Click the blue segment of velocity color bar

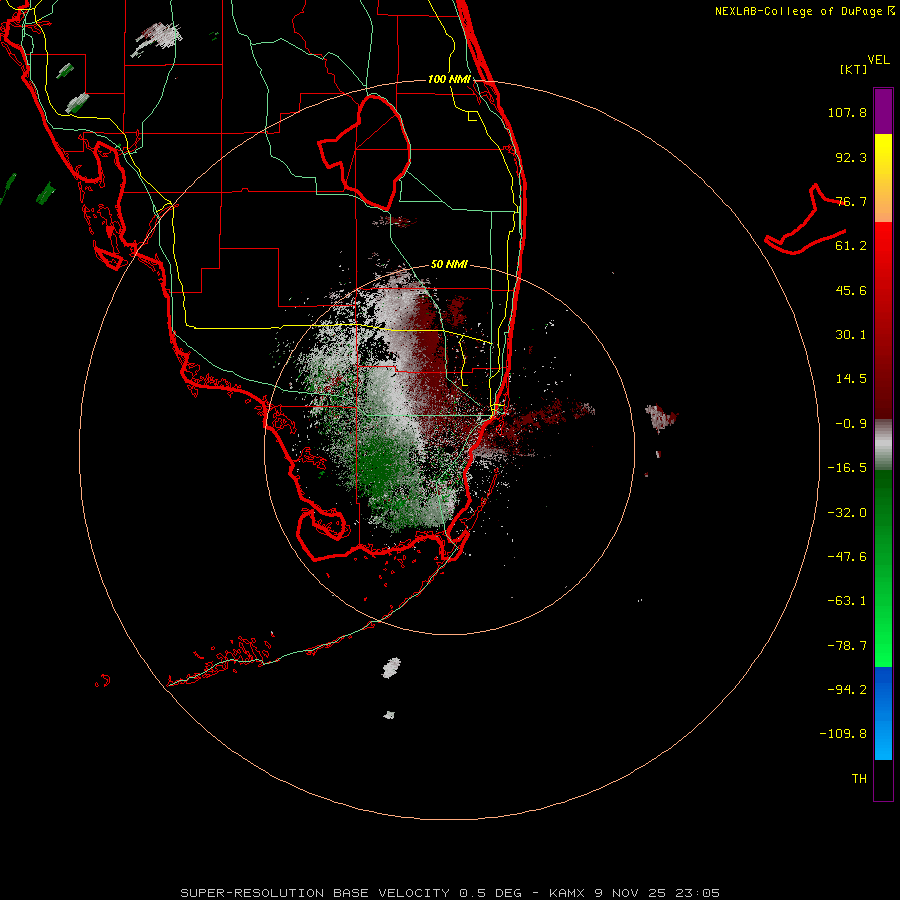(883, 713)
